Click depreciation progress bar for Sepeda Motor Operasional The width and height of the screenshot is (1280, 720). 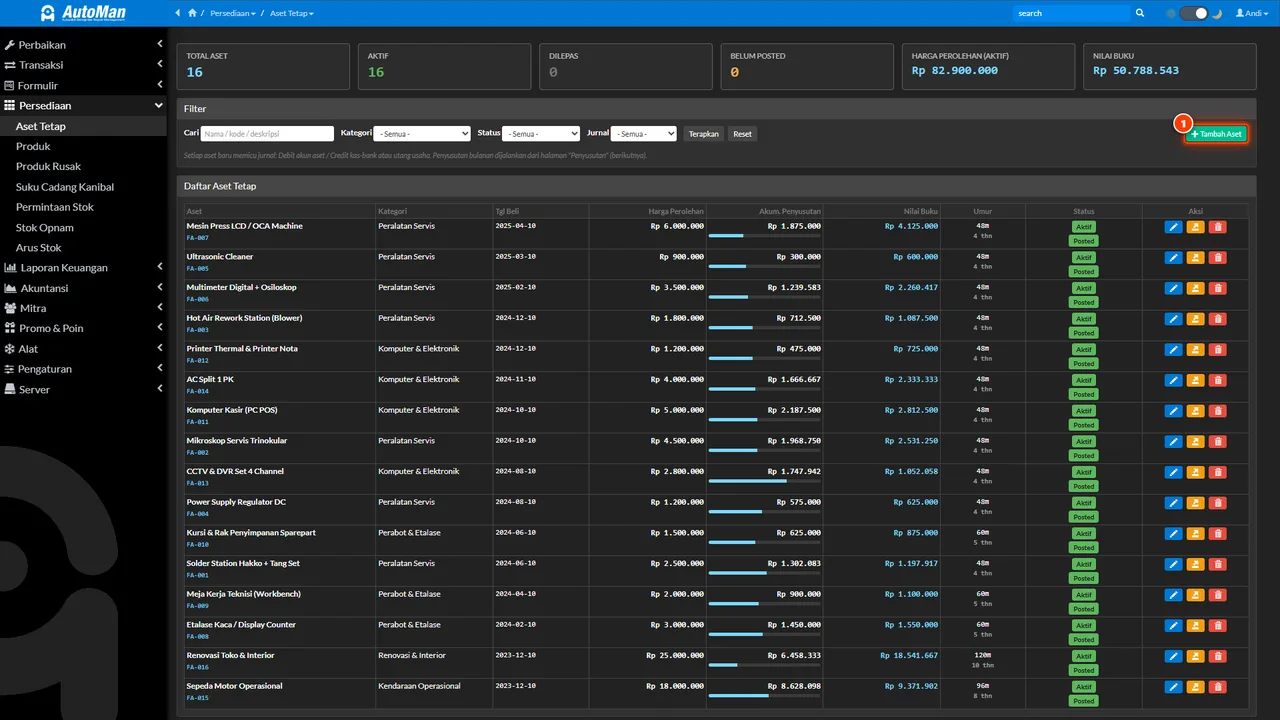[764, 695]
